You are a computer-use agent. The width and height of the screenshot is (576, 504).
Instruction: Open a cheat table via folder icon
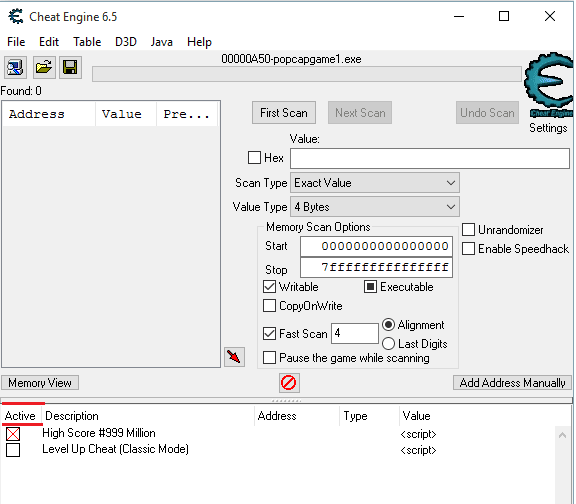point(44,68)
